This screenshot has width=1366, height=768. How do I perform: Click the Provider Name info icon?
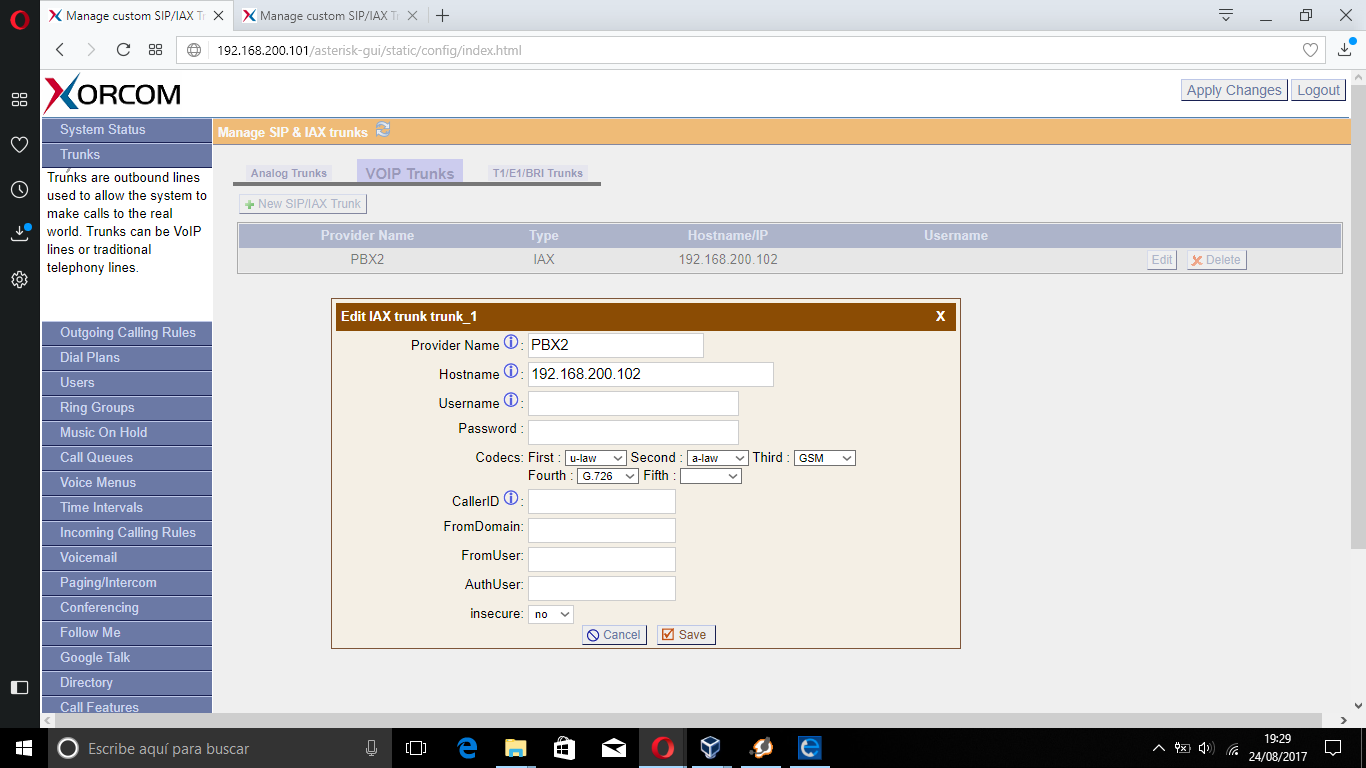pos(511,341)
